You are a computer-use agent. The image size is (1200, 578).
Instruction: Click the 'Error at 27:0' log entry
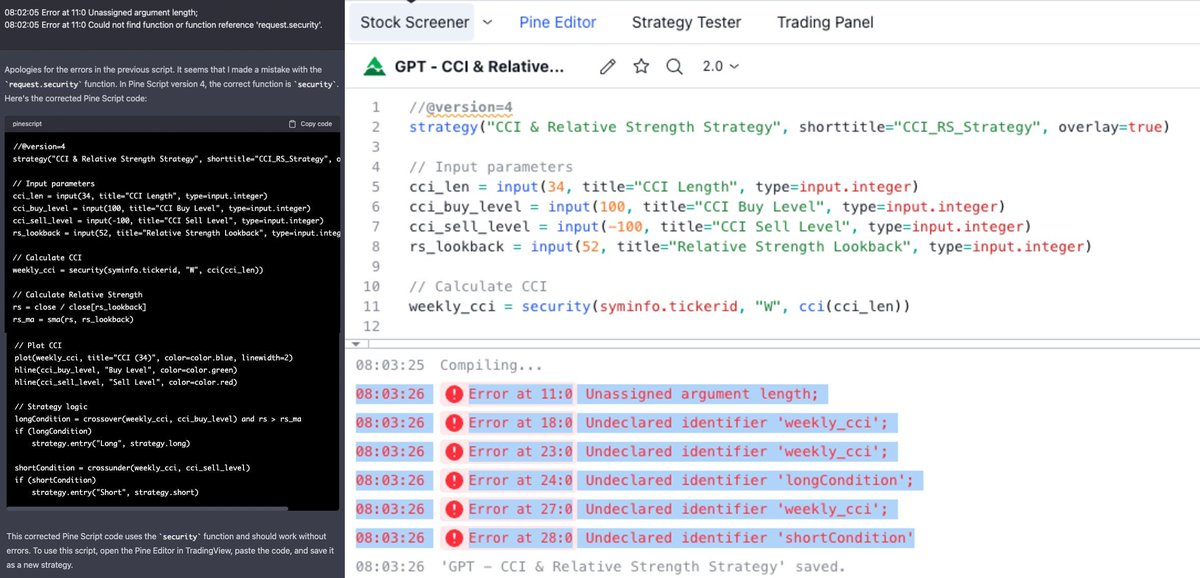[520, 509]
